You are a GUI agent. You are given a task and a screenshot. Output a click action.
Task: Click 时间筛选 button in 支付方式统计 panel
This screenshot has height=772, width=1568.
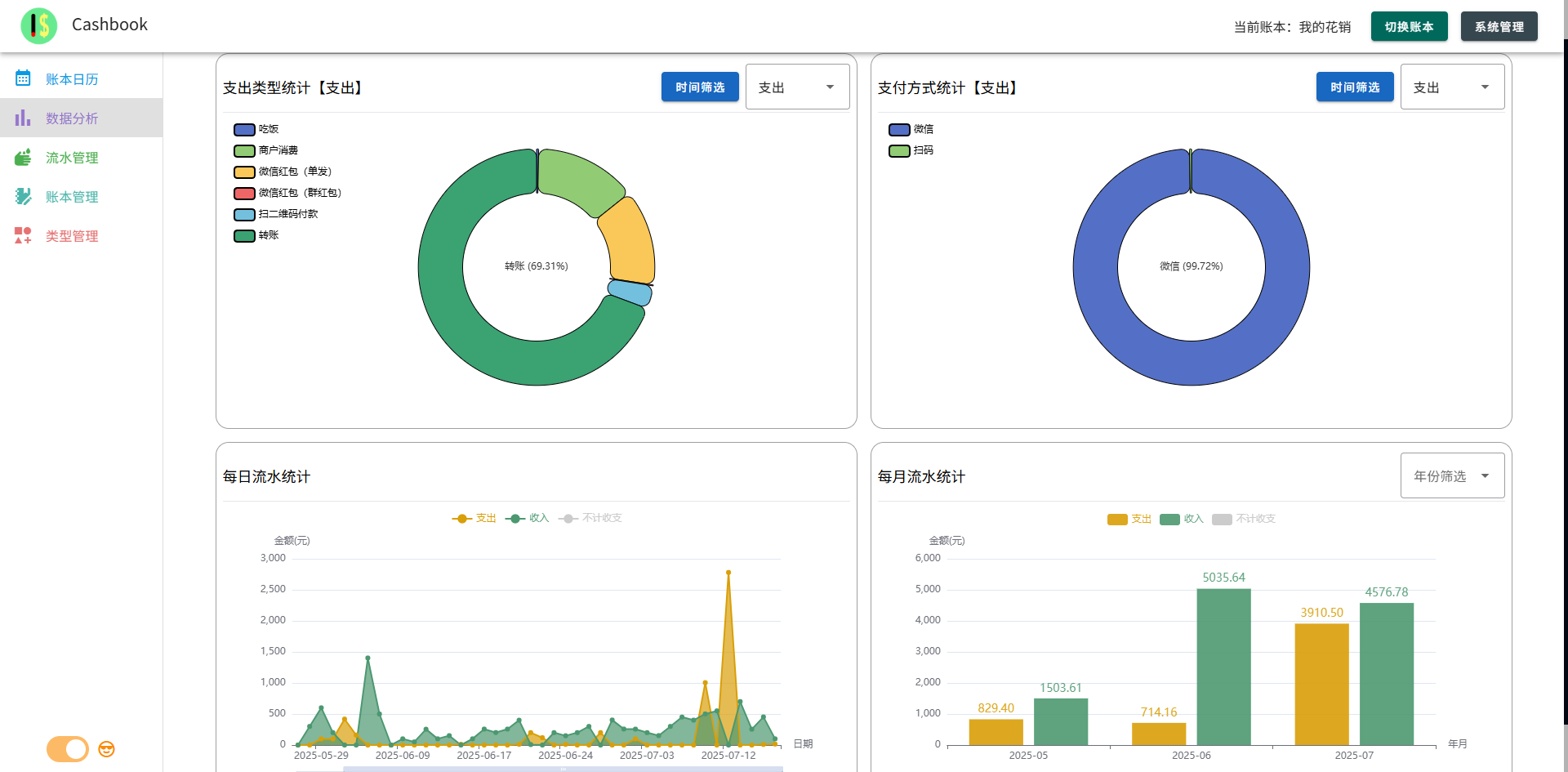click(x=1355, y=87)
